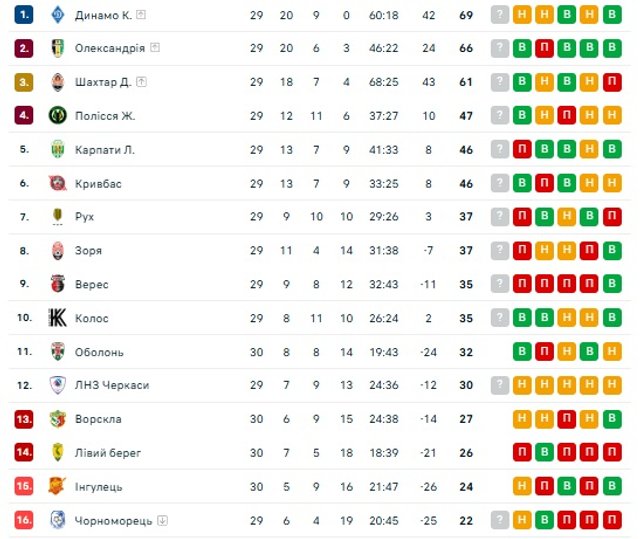Click the Кривбас team crest

coord(58,183)
